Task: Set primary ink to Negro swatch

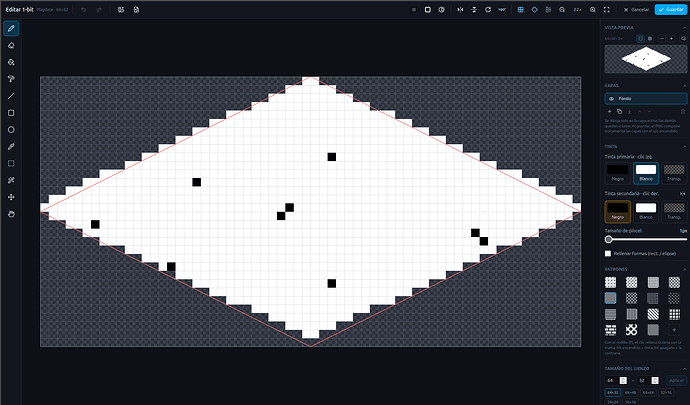Action: (617, 173)
